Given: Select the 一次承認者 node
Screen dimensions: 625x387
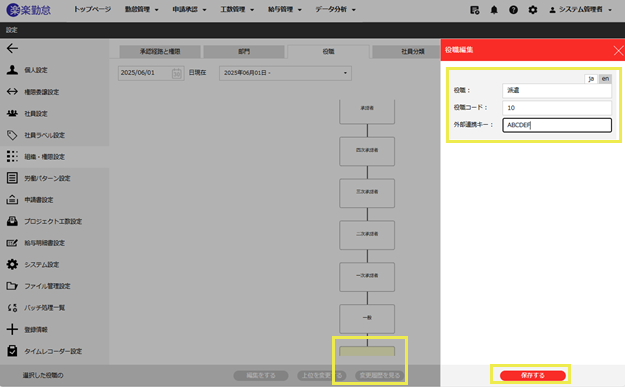Looking at the screenshot, I should 367,277.
